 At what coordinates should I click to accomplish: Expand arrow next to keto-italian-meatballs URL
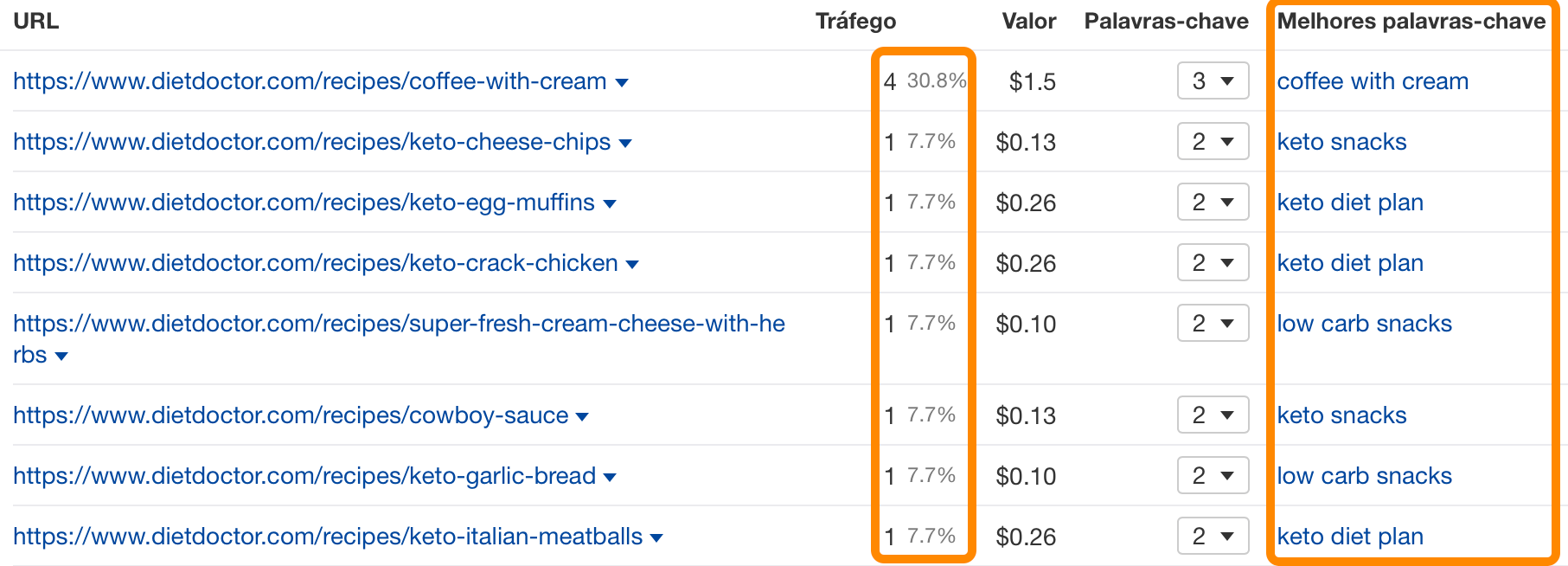pyautogui.click(x=656, y=538)
